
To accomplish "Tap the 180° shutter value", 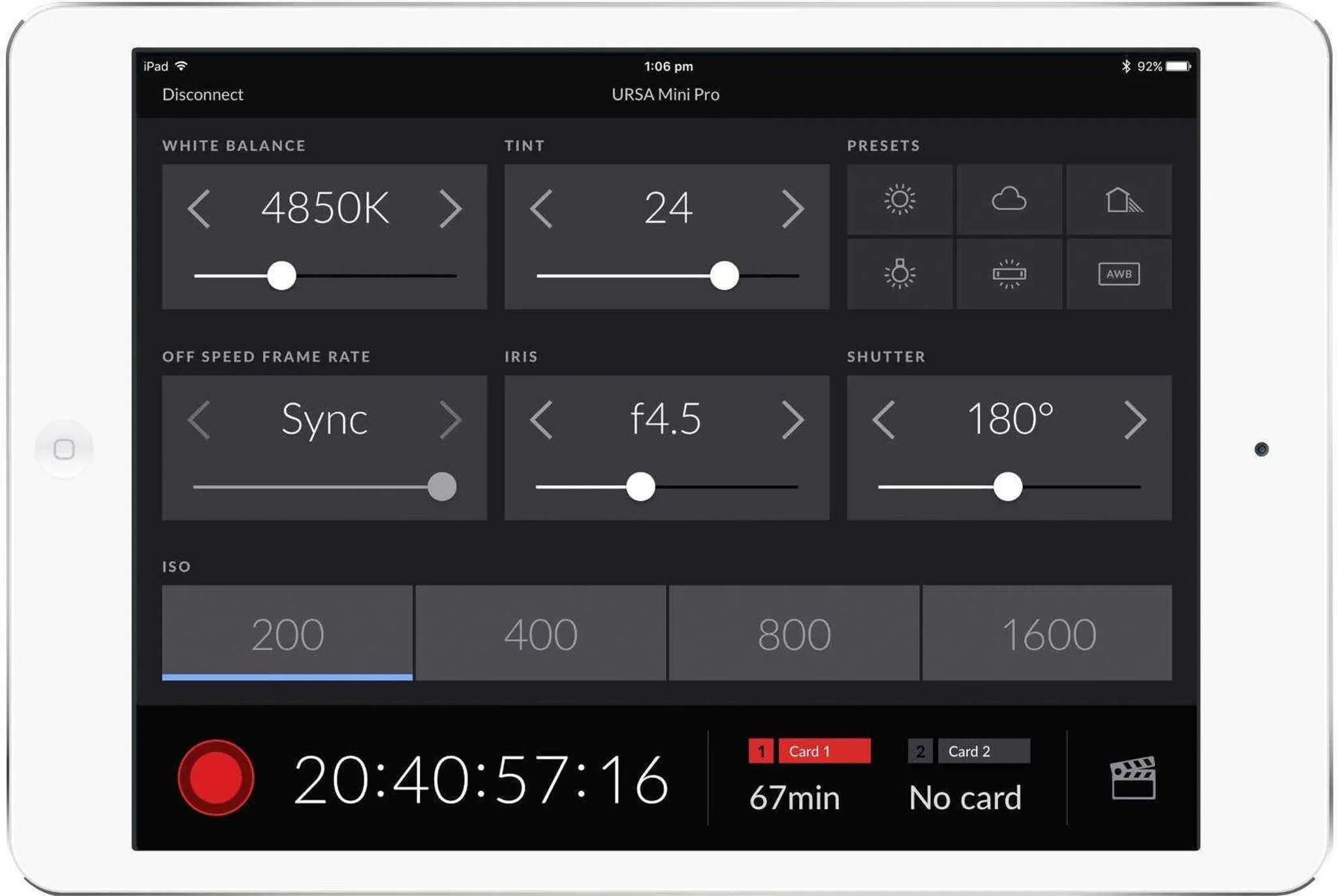I will point(1010,418).
